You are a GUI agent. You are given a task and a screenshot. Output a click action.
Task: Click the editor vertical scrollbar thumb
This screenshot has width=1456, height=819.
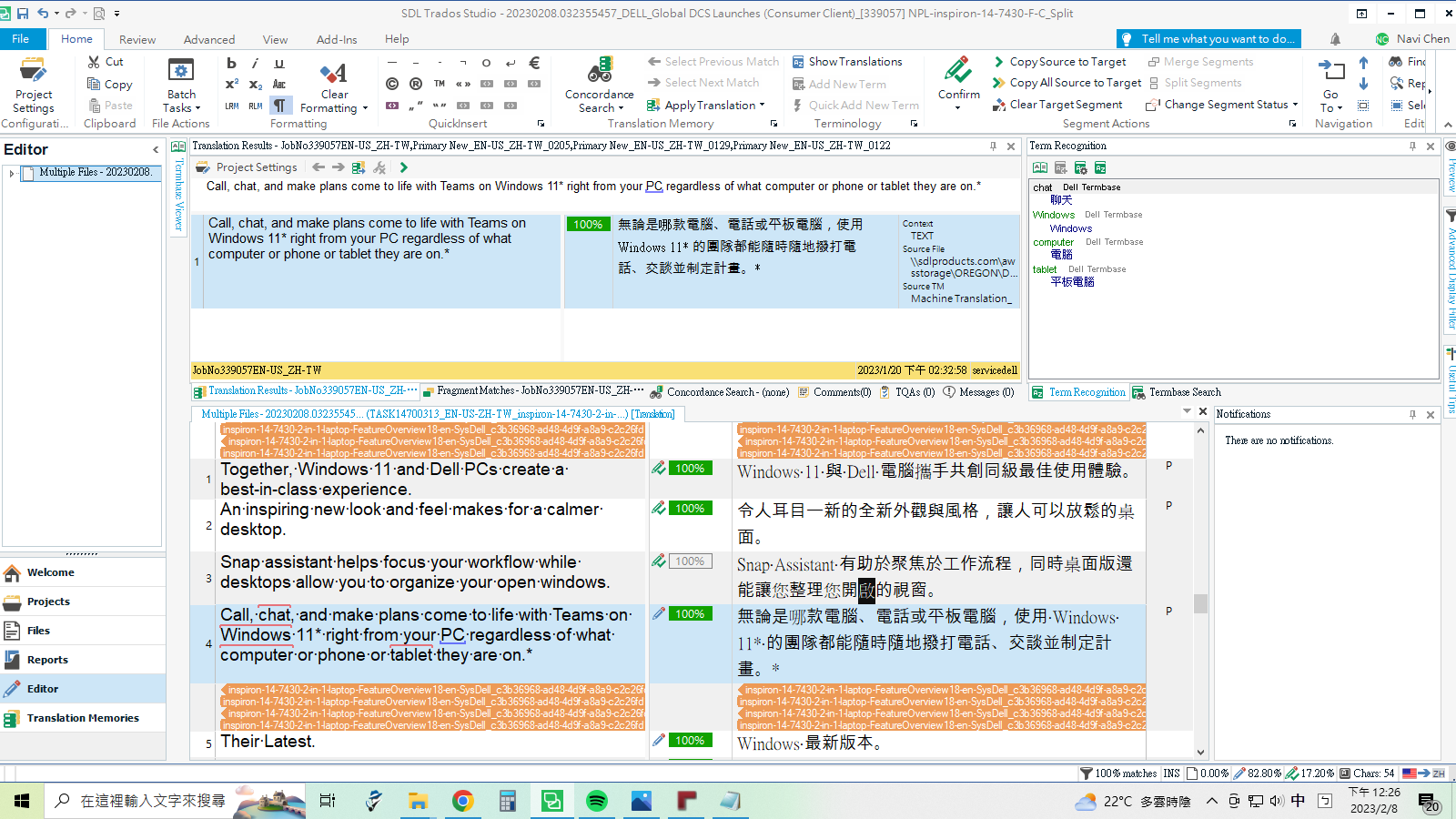[x=1200, y=603]
